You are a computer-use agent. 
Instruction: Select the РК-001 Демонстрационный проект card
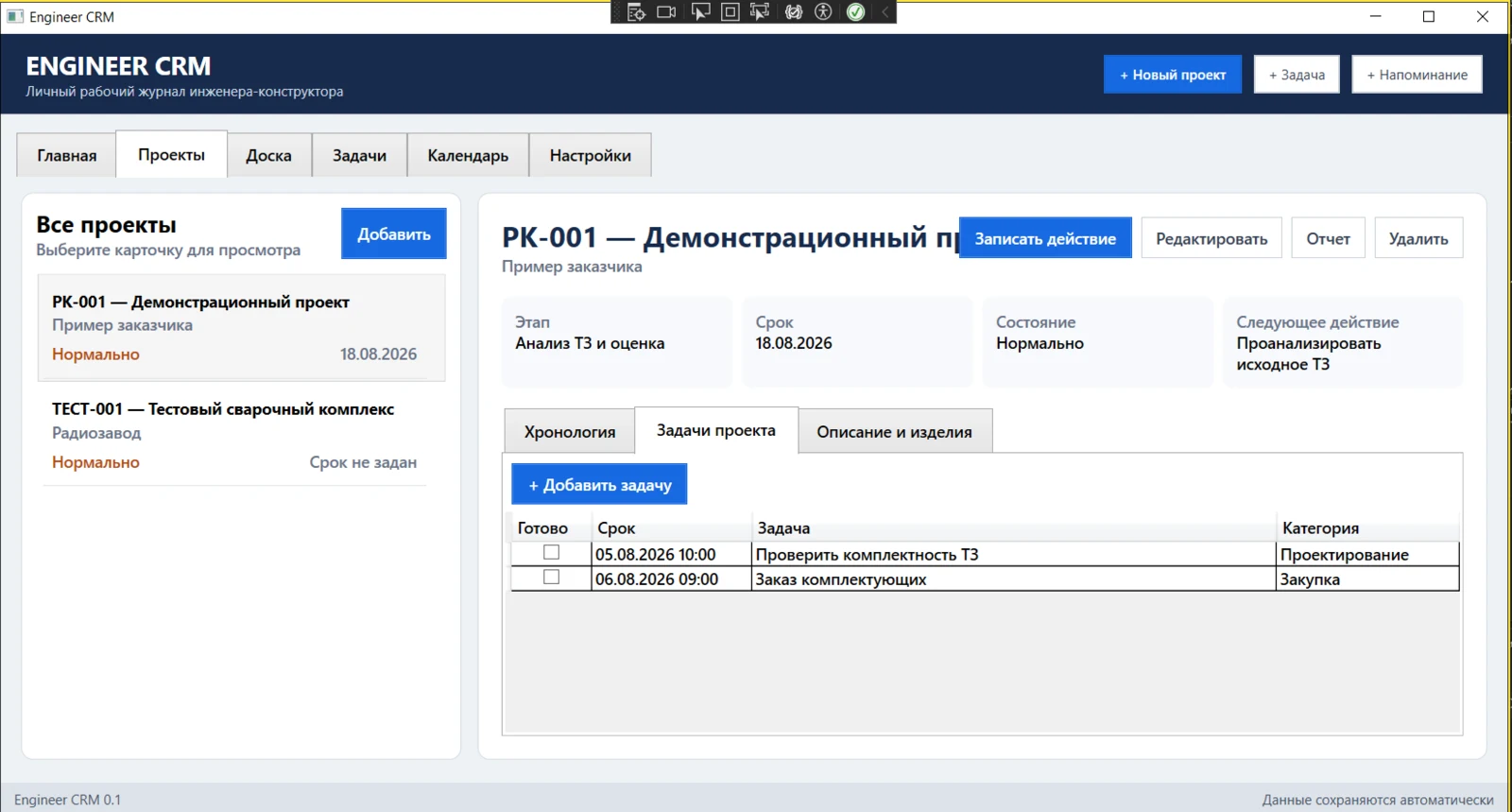[241, 328]
